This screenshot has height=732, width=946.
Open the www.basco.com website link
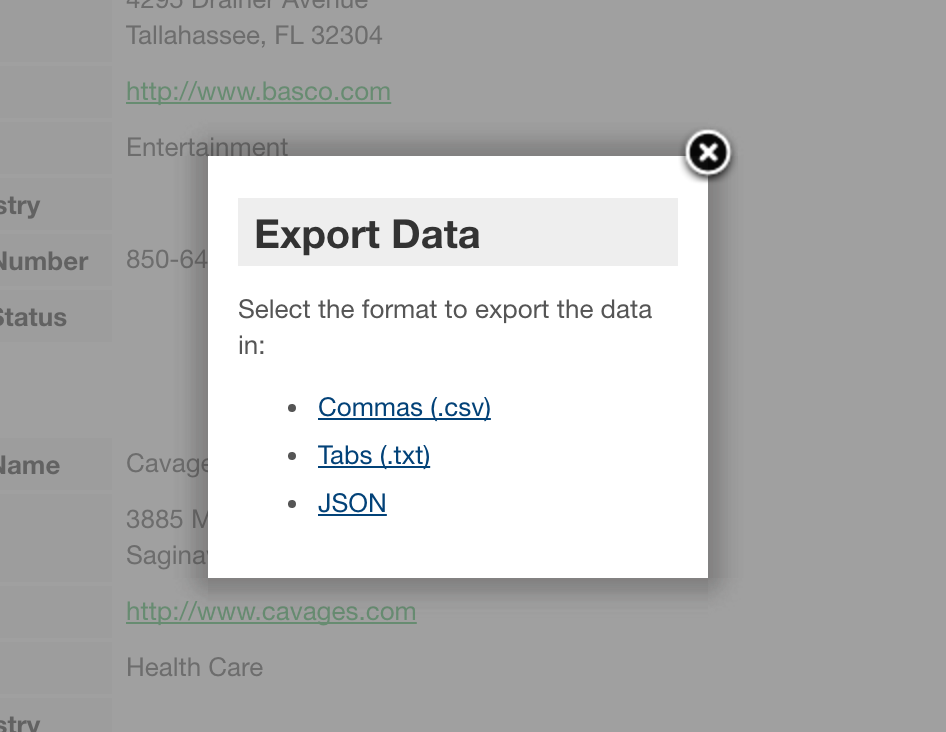[258, 92]
